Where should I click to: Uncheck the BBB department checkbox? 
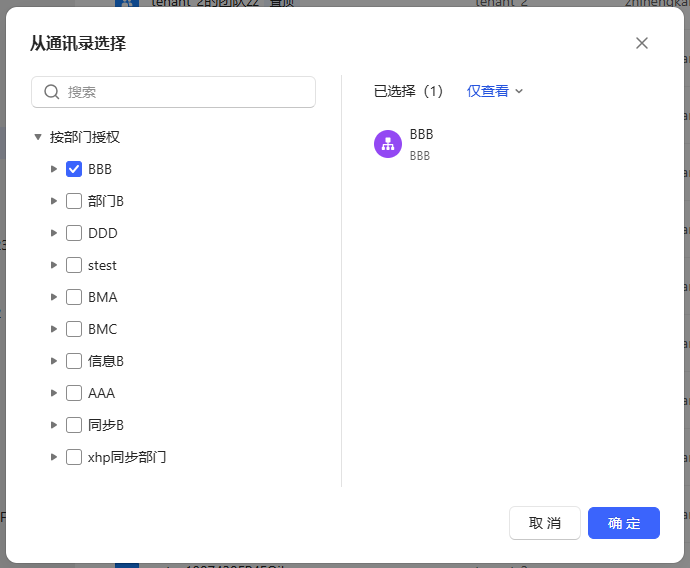tap(74, 169)
